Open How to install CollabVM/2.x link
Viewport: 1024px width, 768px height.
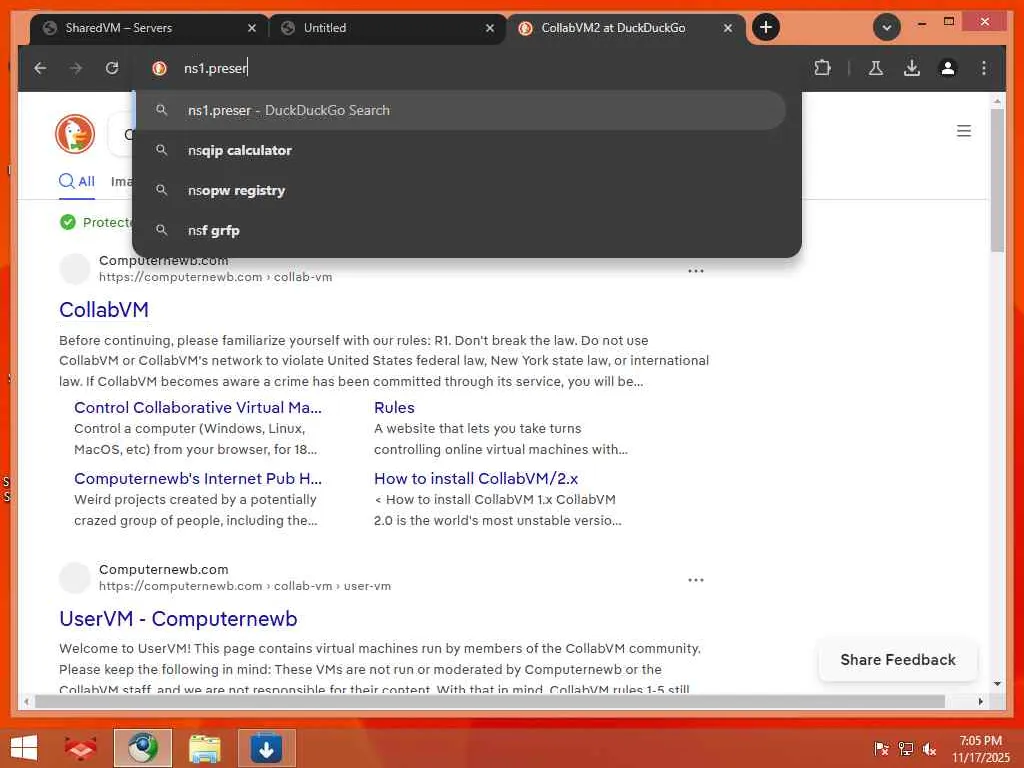(476, 479)
